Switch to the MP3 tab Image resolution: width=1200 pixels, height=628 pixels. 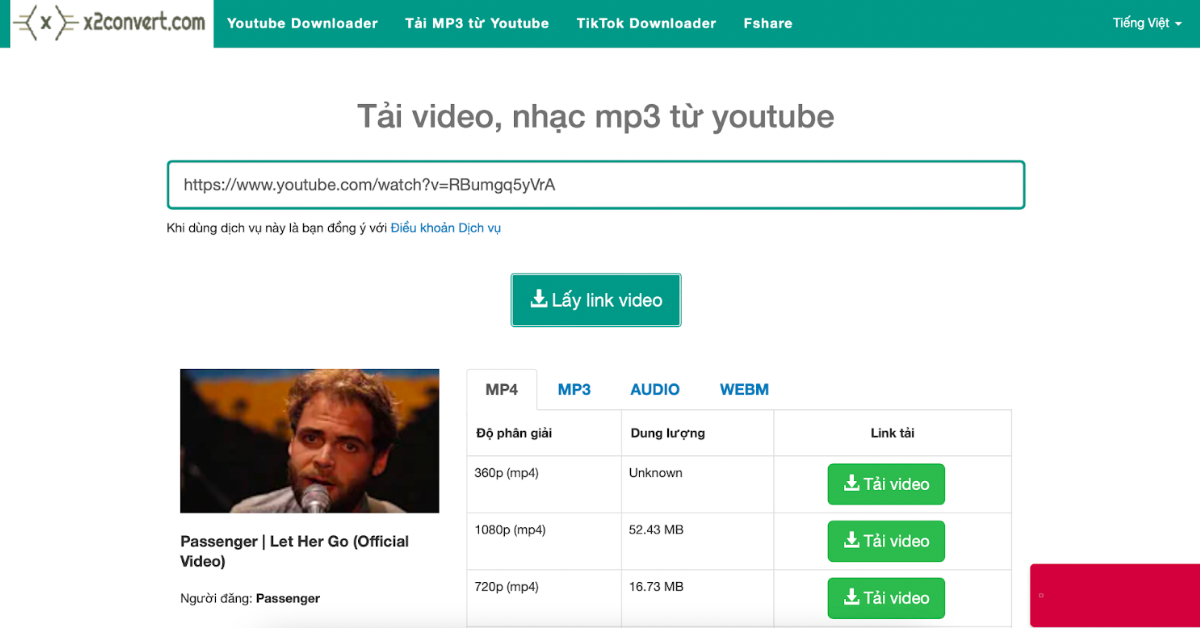pyautogui.click(x=574, y=389)
